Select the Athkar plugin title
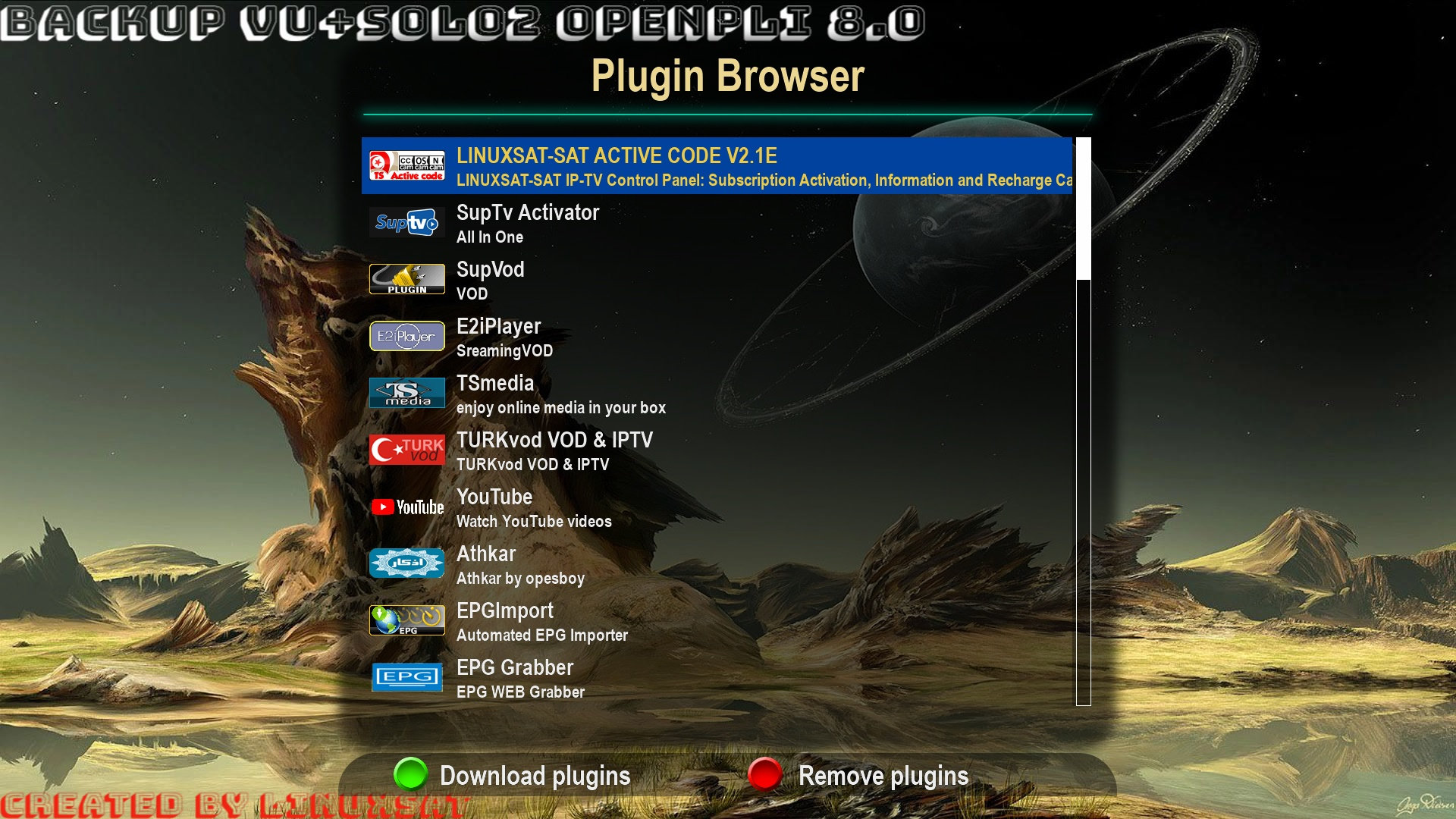Viewport: 1456px width, 819px height. click(486, 554)
